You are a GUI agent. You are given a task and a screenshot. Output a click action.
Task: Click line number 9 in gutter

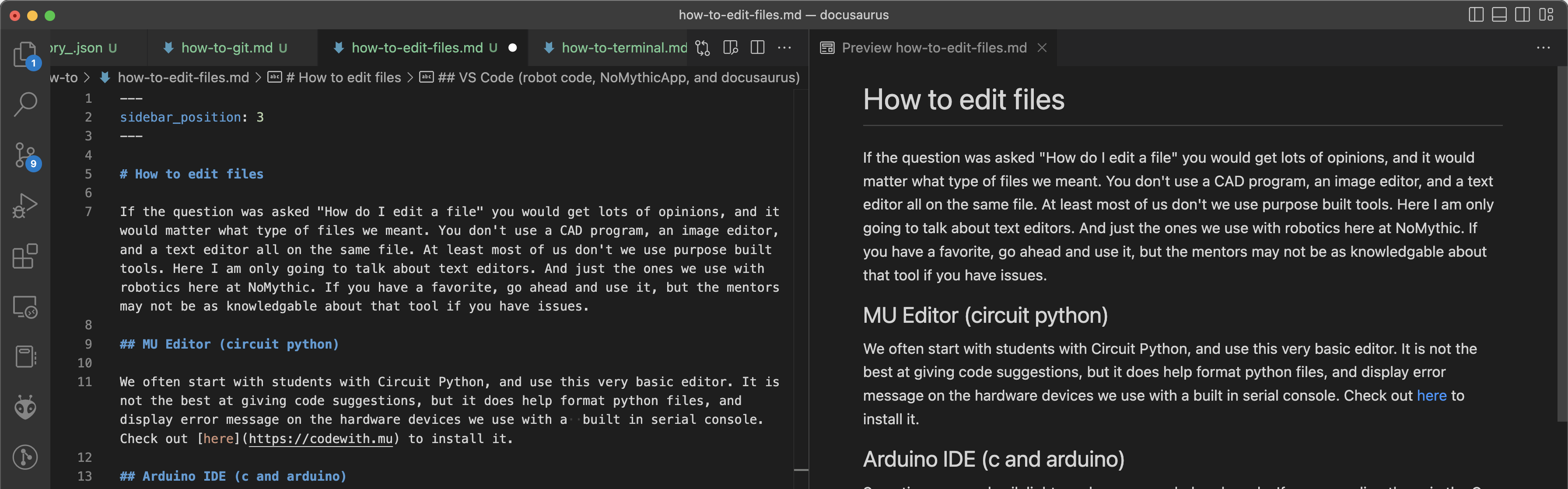88,344
